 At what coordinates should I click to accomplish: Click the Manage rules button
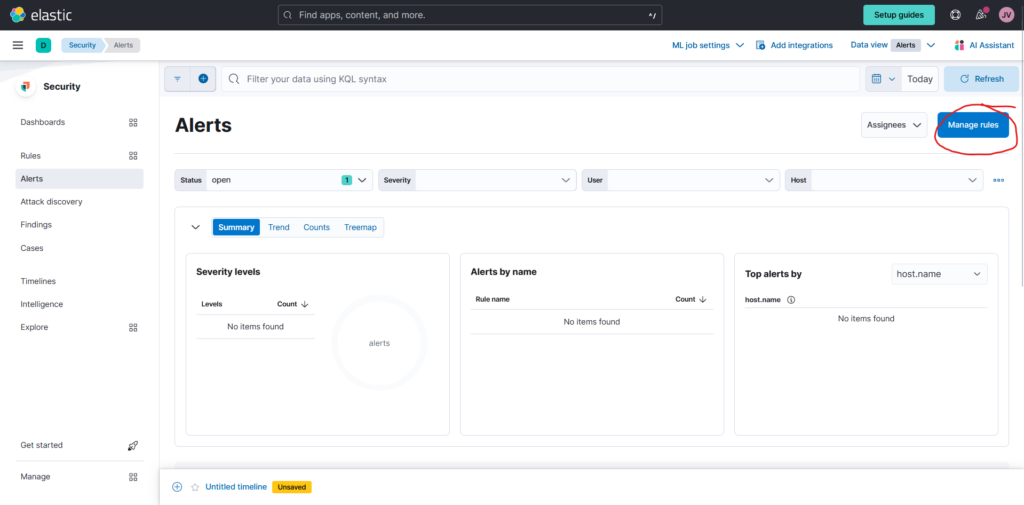tap(973, 125)
